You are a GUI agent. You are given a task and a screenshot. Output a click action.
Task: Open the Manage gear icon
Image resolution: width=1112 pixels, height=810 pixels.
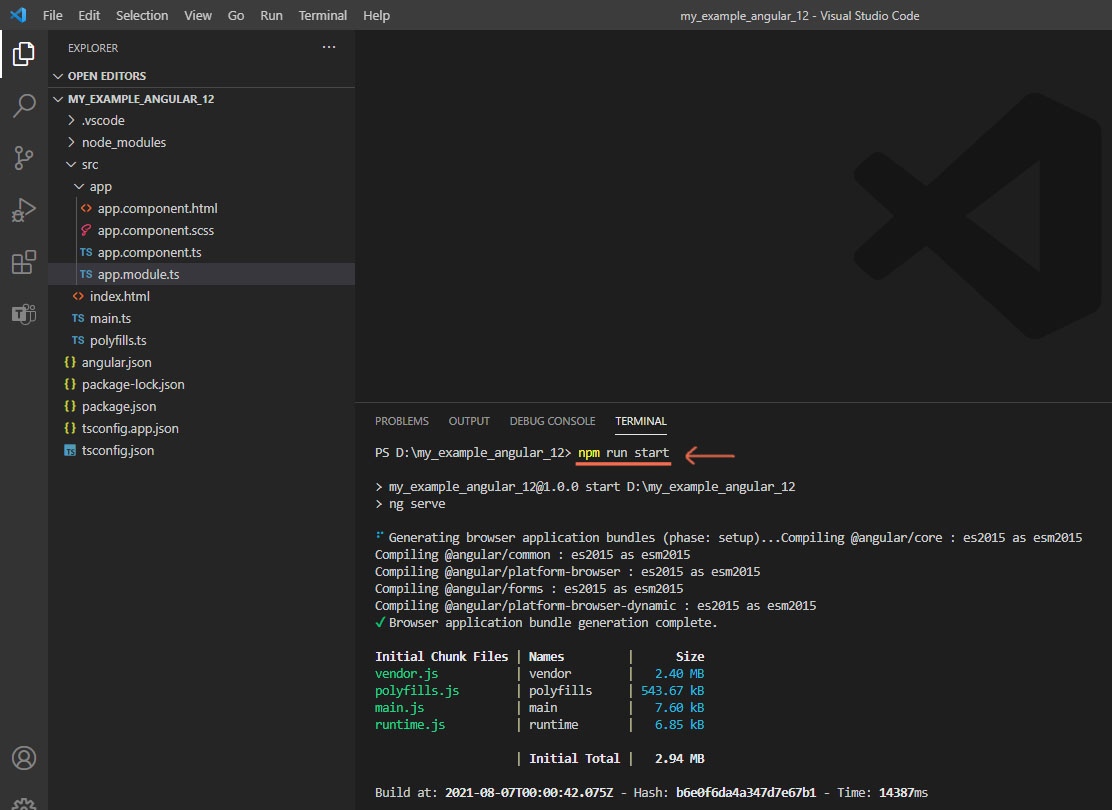[24, 802]
